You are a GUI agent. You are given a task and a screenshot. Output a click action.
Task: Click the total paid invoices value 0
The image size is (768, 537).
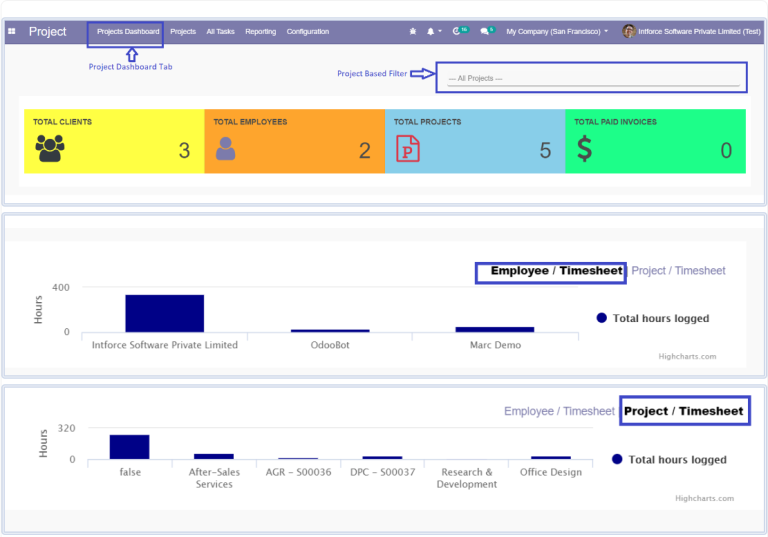coord(726,150)
